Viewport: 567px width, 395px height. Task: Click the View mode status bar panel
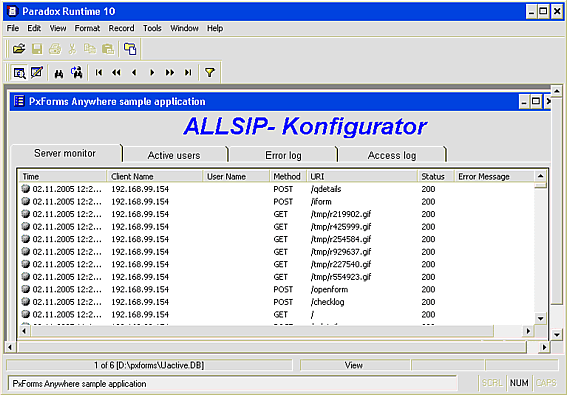355,365
